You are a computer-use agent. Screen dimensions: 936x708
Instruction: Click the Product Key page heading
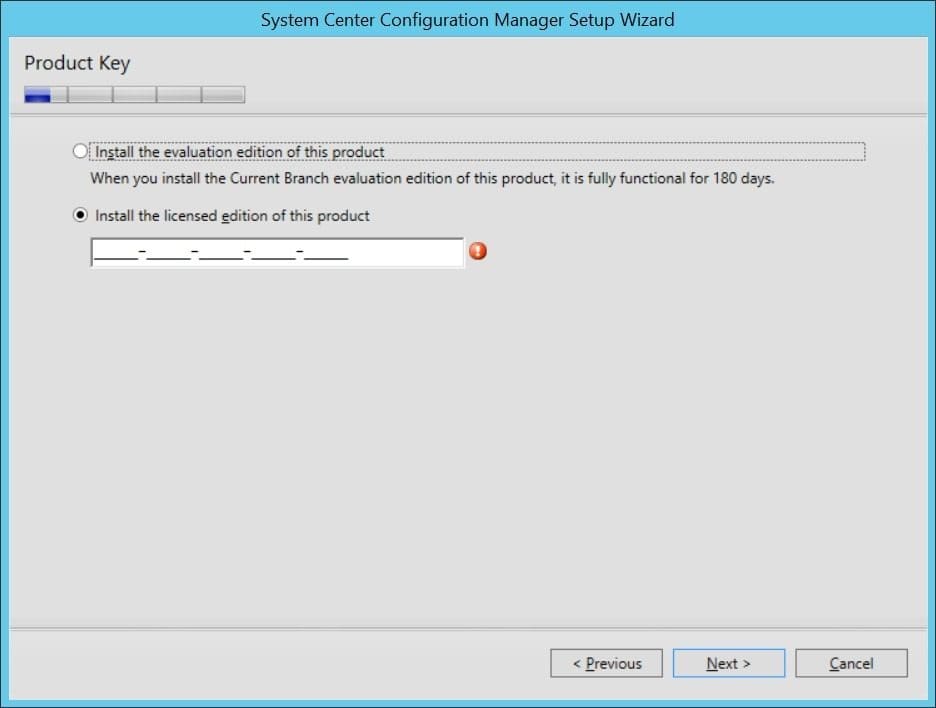[x=77, y=63]
